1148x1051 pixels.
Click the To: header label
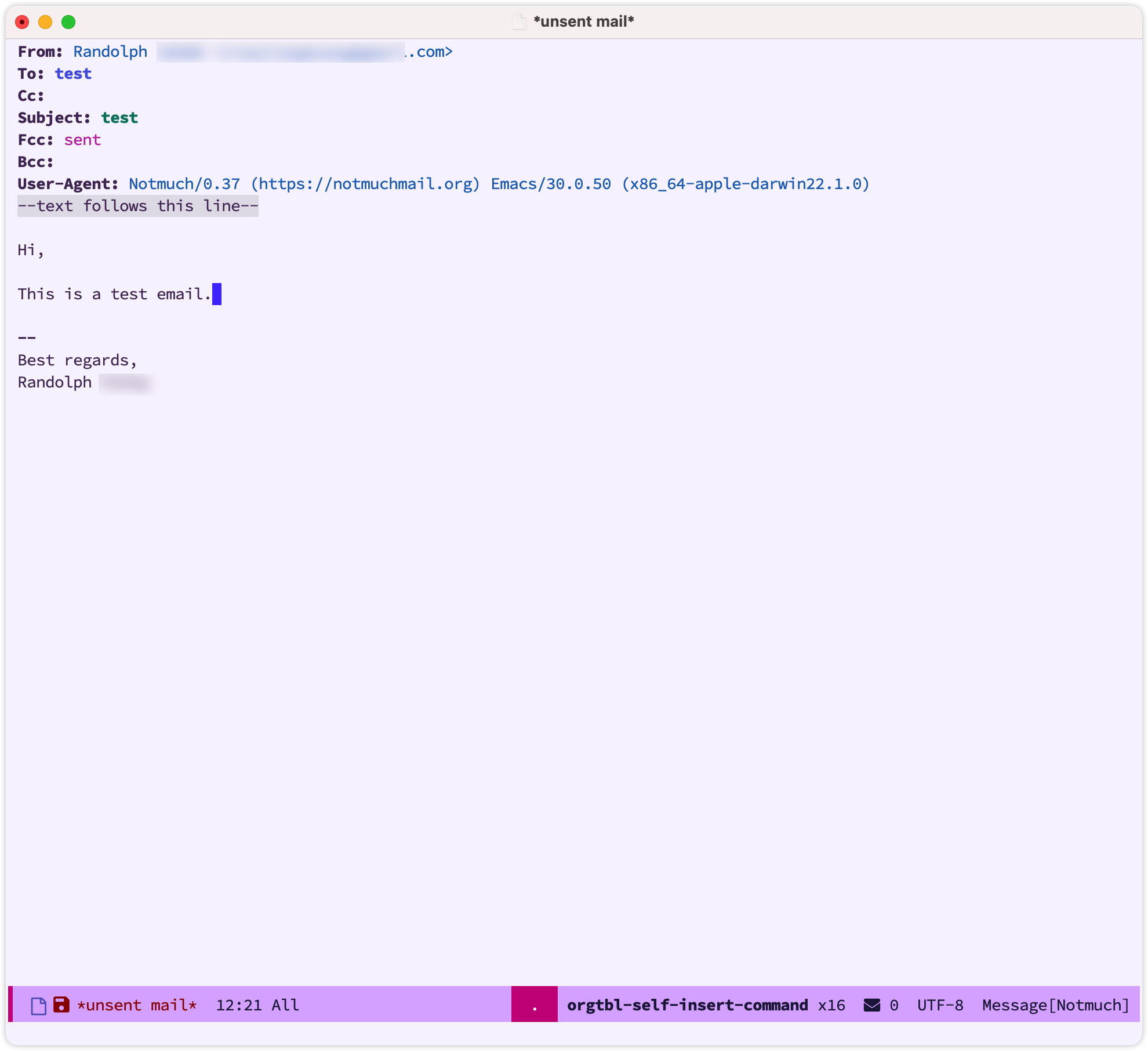(x=31, y=74)
